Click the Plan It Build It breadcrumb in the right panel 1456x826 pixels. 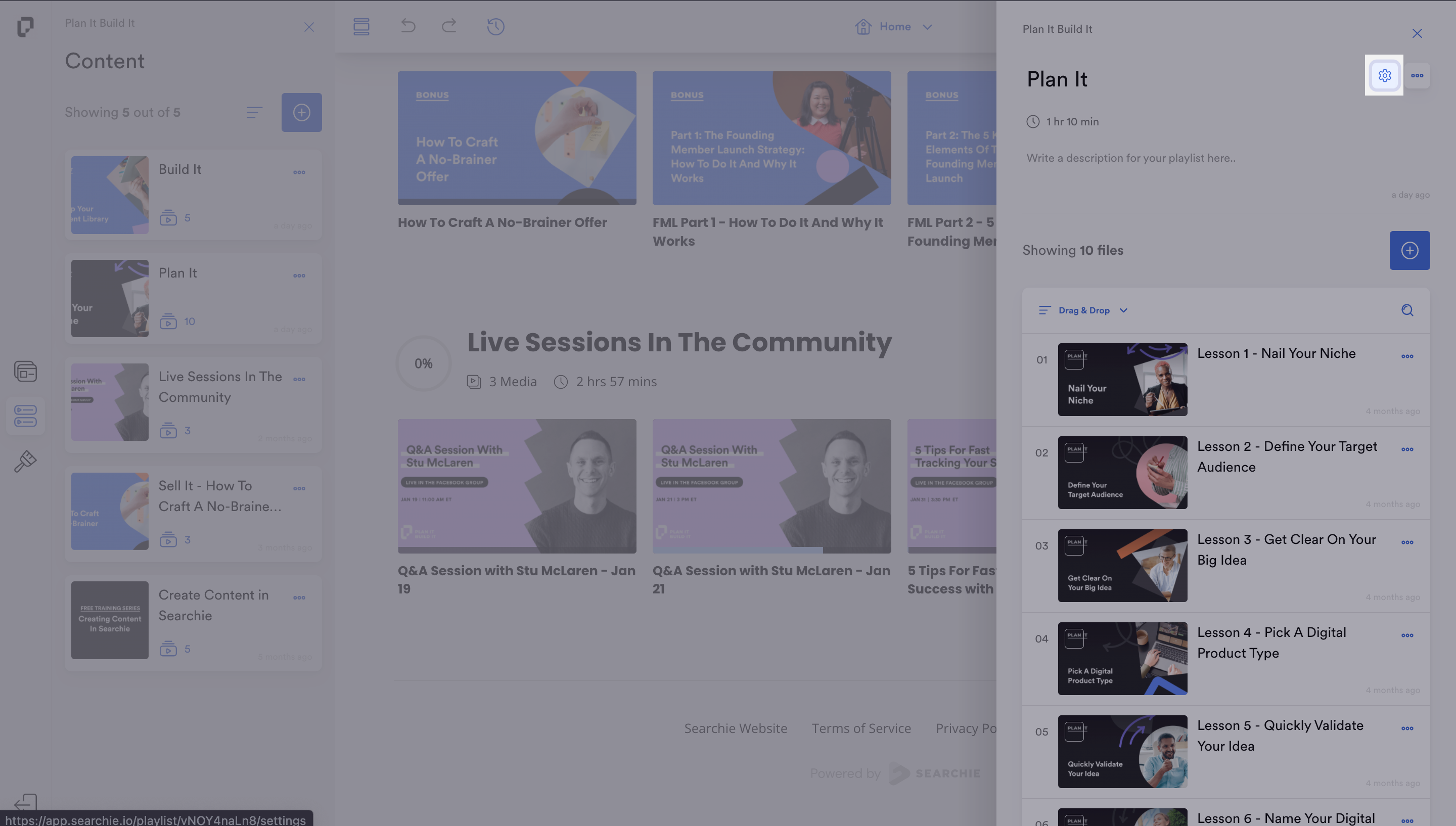1057,29
